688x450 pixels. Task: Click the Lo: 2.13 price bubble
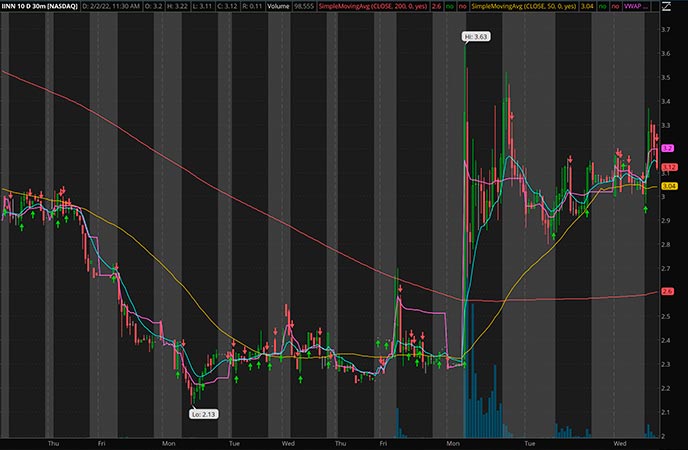tap(203, 413)
